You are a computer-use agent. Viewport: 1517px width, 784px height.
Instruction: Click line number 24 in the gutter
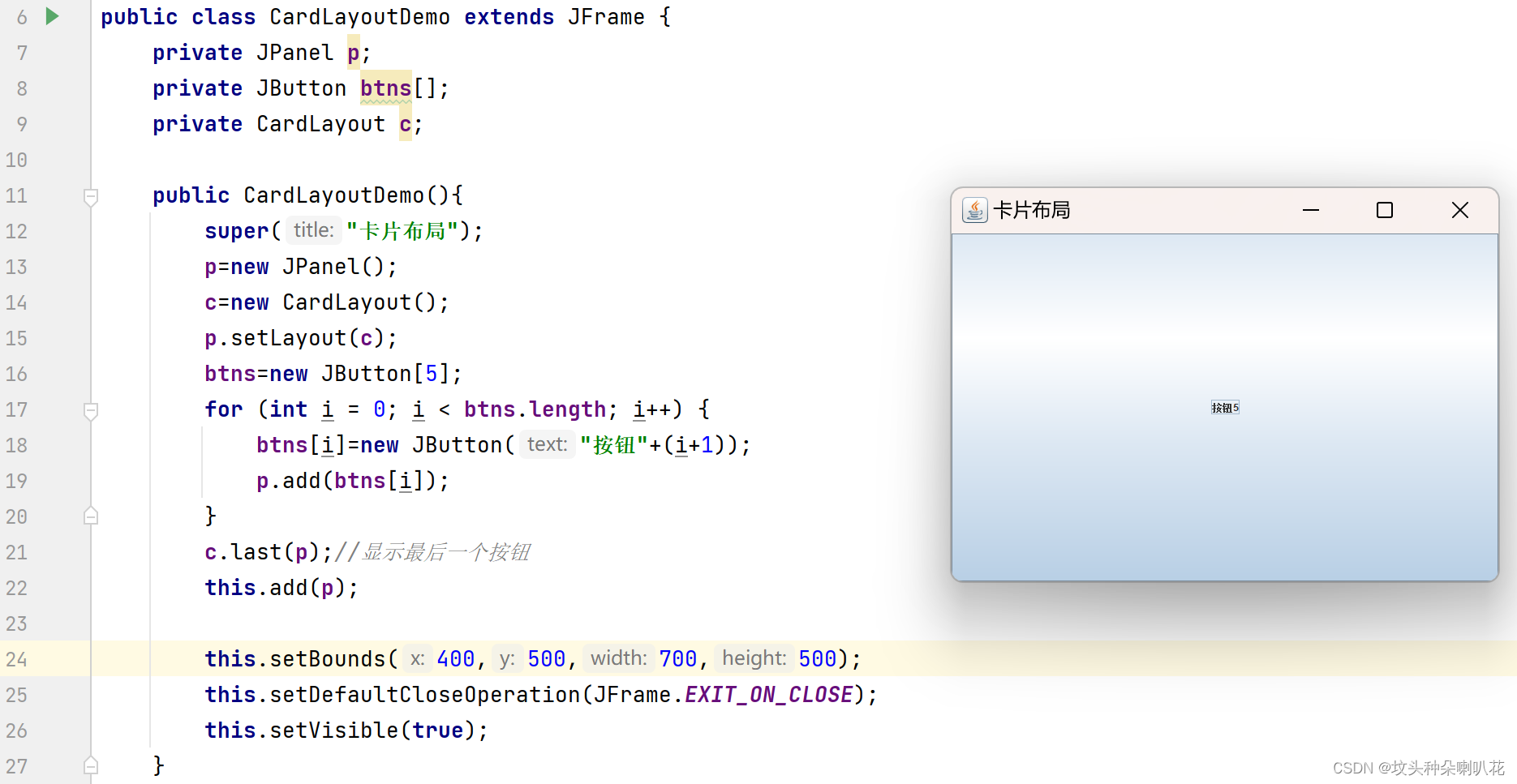17,659
